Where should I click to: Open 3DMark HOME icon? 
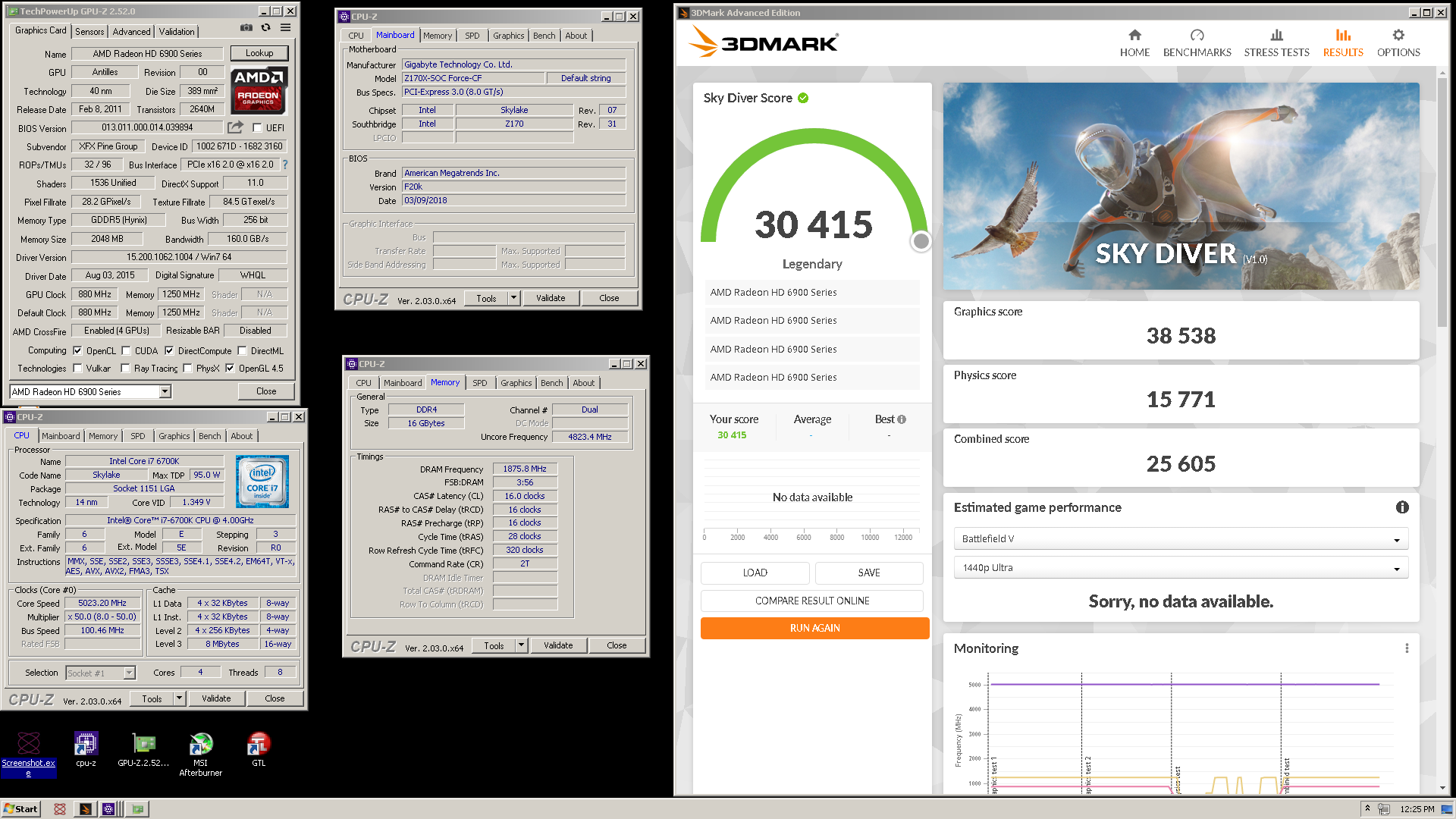(1134, 35)
